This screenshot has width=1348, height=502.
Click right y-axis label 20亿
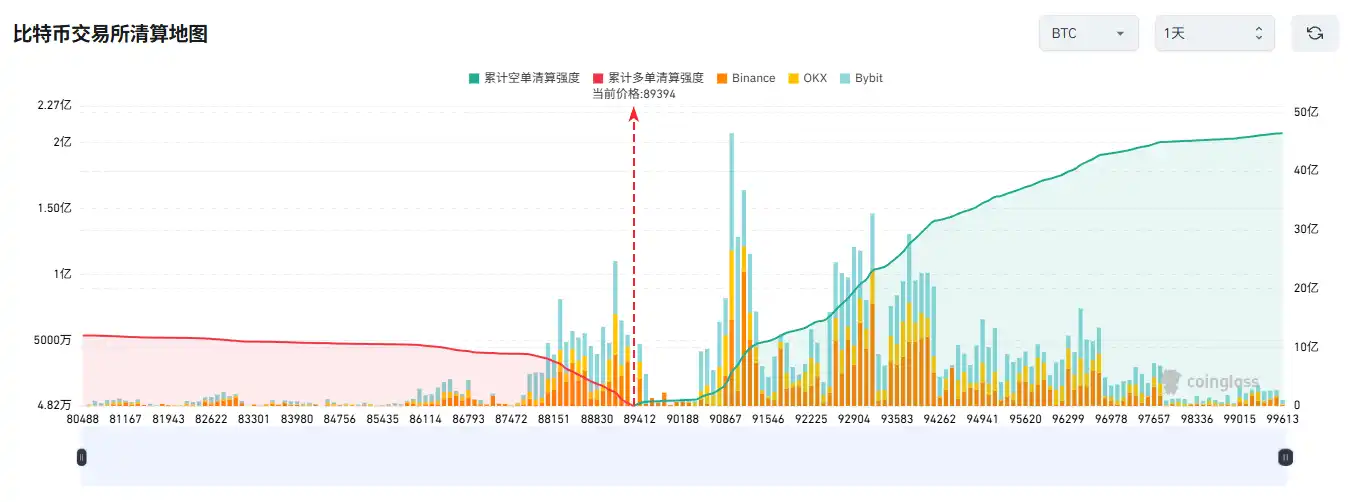(x=1306, y=288)
